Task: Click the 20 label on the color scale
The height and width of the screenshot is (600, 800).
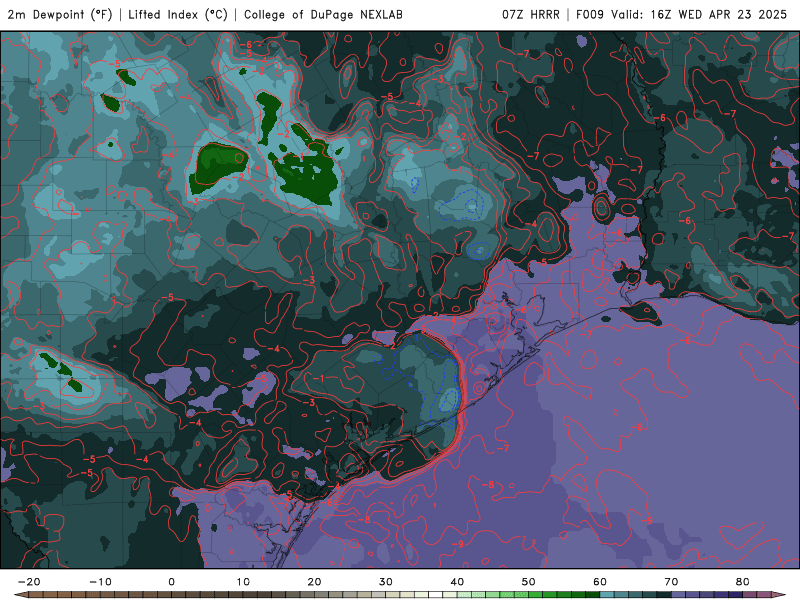Action: click(x=314, y=582)
